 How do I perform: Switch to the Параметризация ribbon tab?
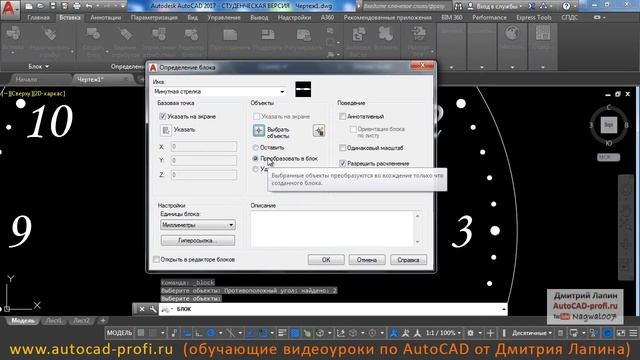click(154, 18)
